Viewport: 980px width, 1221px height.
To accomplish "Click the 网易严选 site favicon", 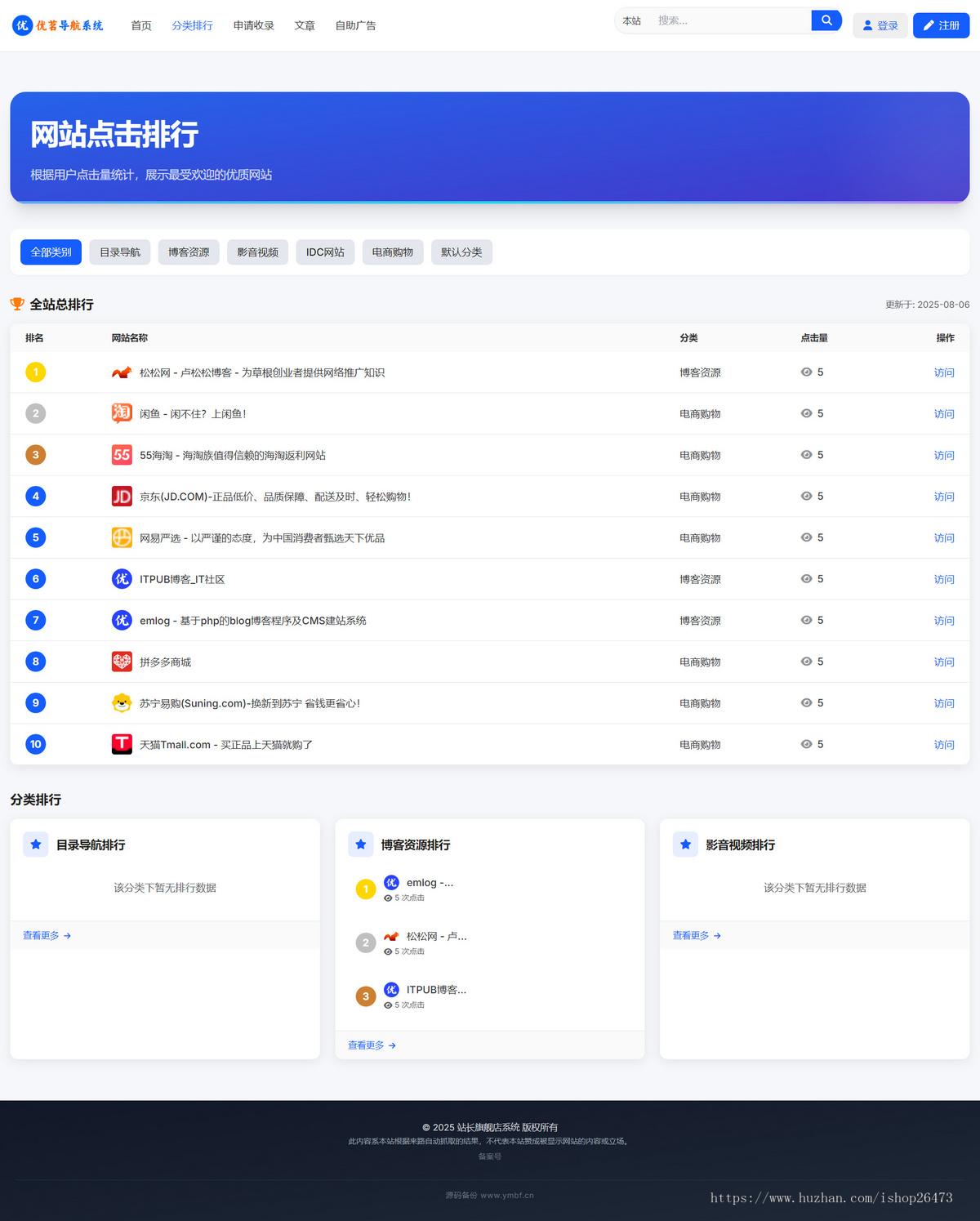I will tap(122, 537).
